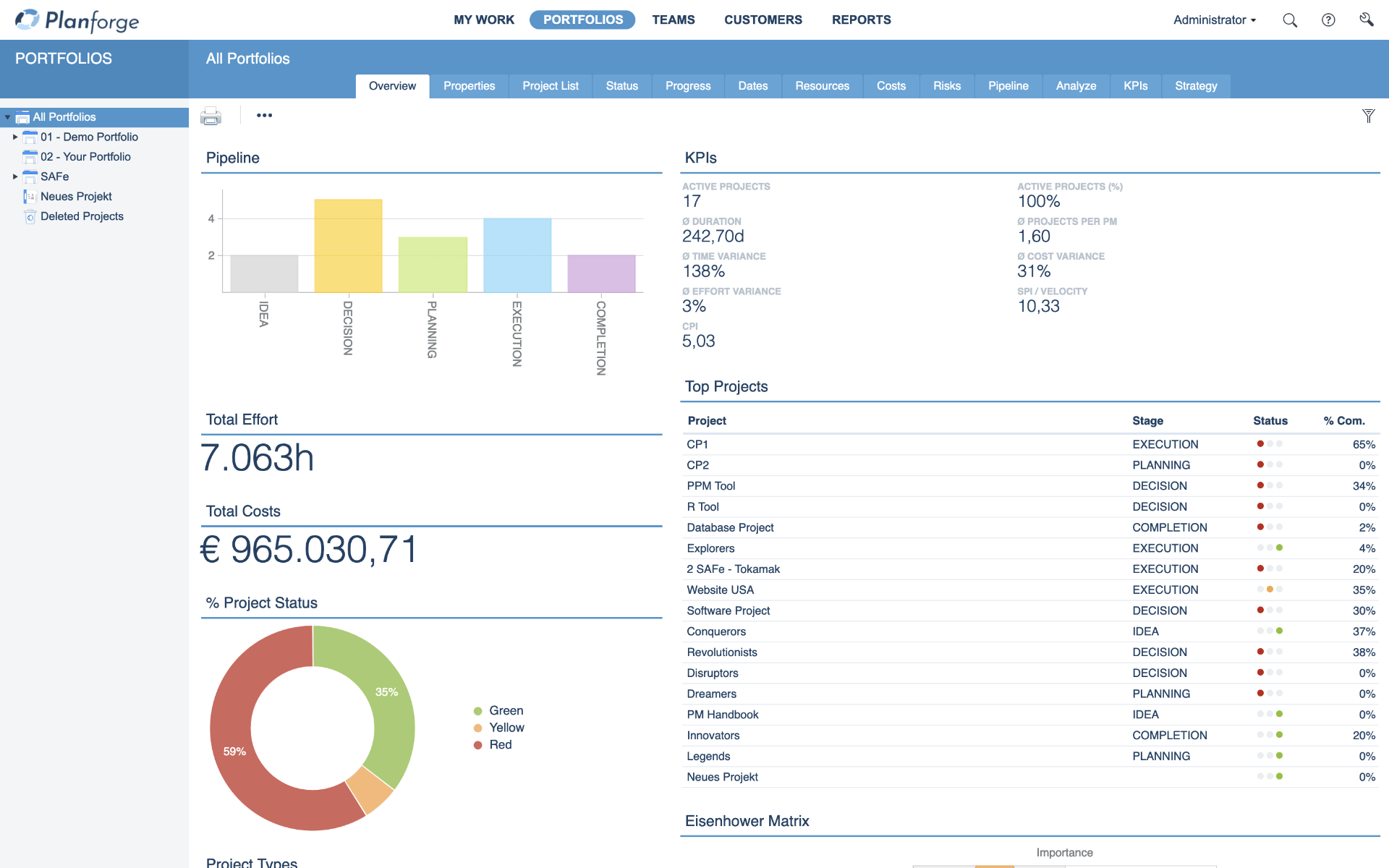Toggle Green status indicator on Conquerors project
The height and width of the screenshot is (868, 1389).
(x=1279, y=630)
